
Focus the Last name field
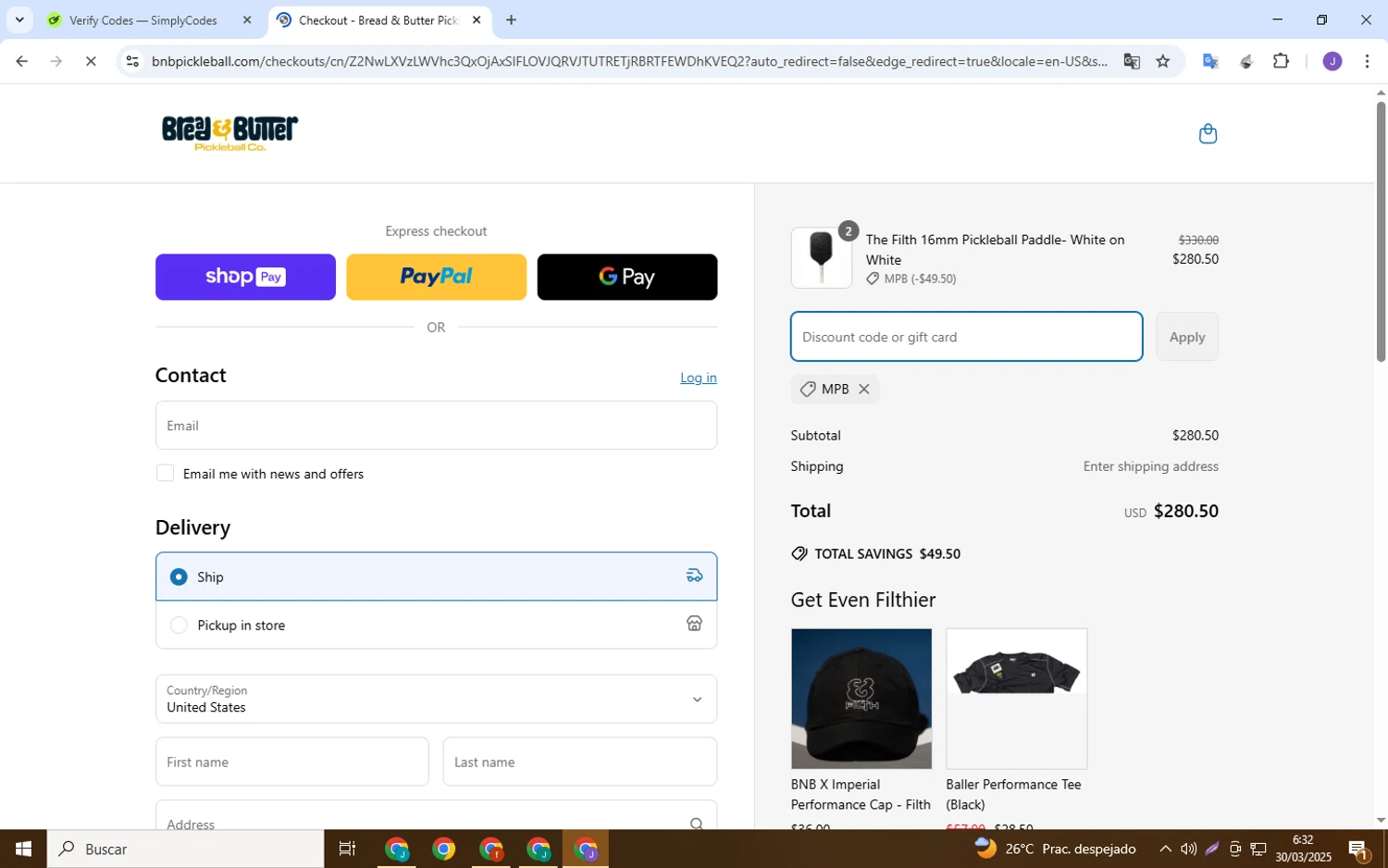[579, 763]
